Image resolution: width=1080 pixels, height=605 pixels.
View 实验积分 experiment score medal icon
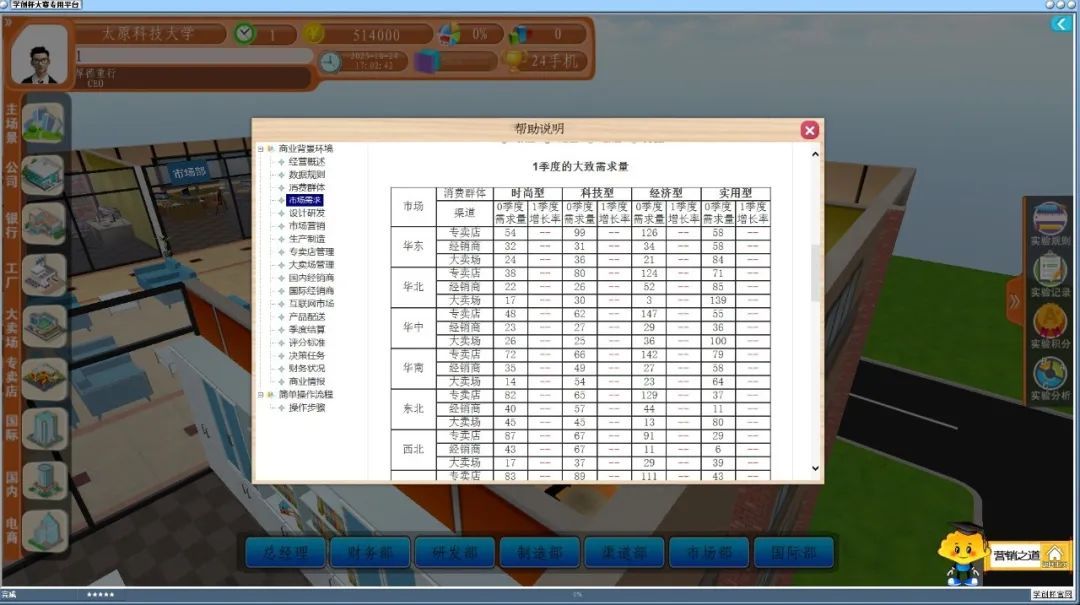[x=1050, y=324]
